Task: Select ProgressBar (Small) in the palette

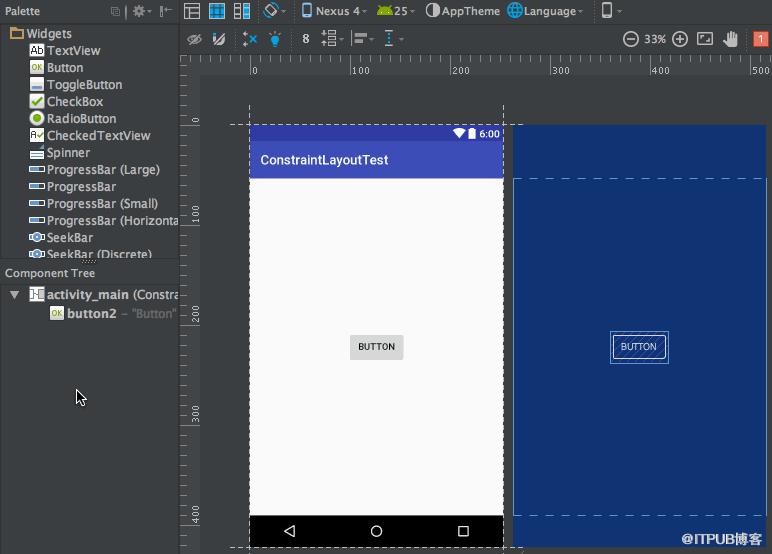Action: click(94, 203)
